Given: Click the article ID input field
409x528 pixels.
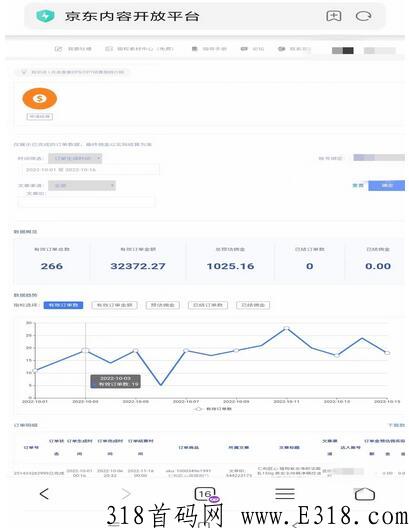Looking at the screenshot, I should coord(87,201).
